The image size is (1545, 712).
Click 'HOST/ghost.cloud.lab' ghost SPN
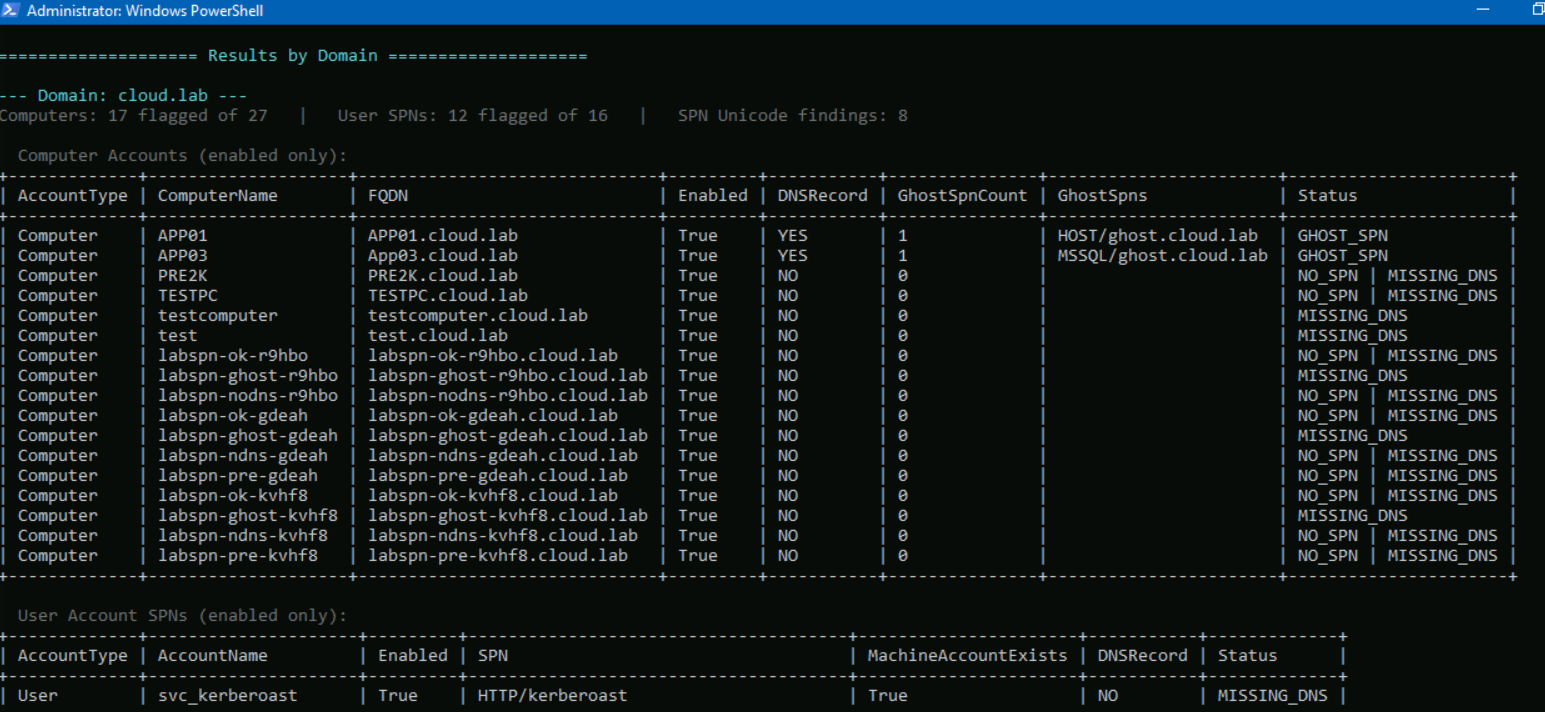(x=1157, y=236)
